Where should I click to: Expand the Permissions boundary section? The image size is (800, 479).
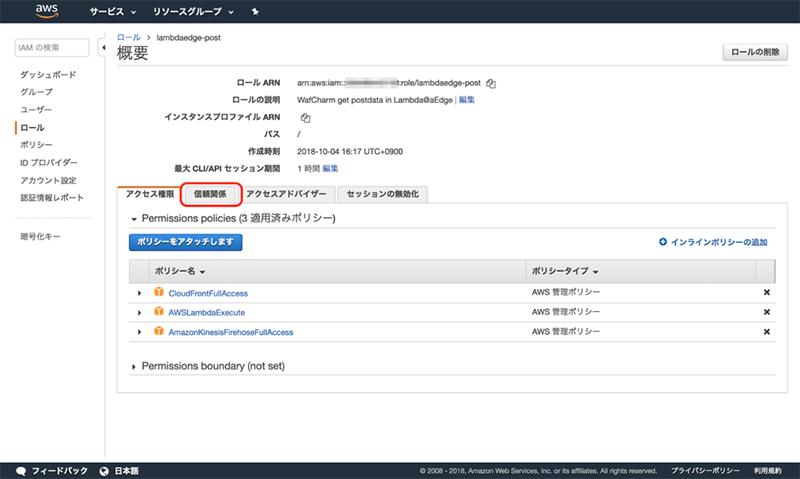[x=135, y=367]
